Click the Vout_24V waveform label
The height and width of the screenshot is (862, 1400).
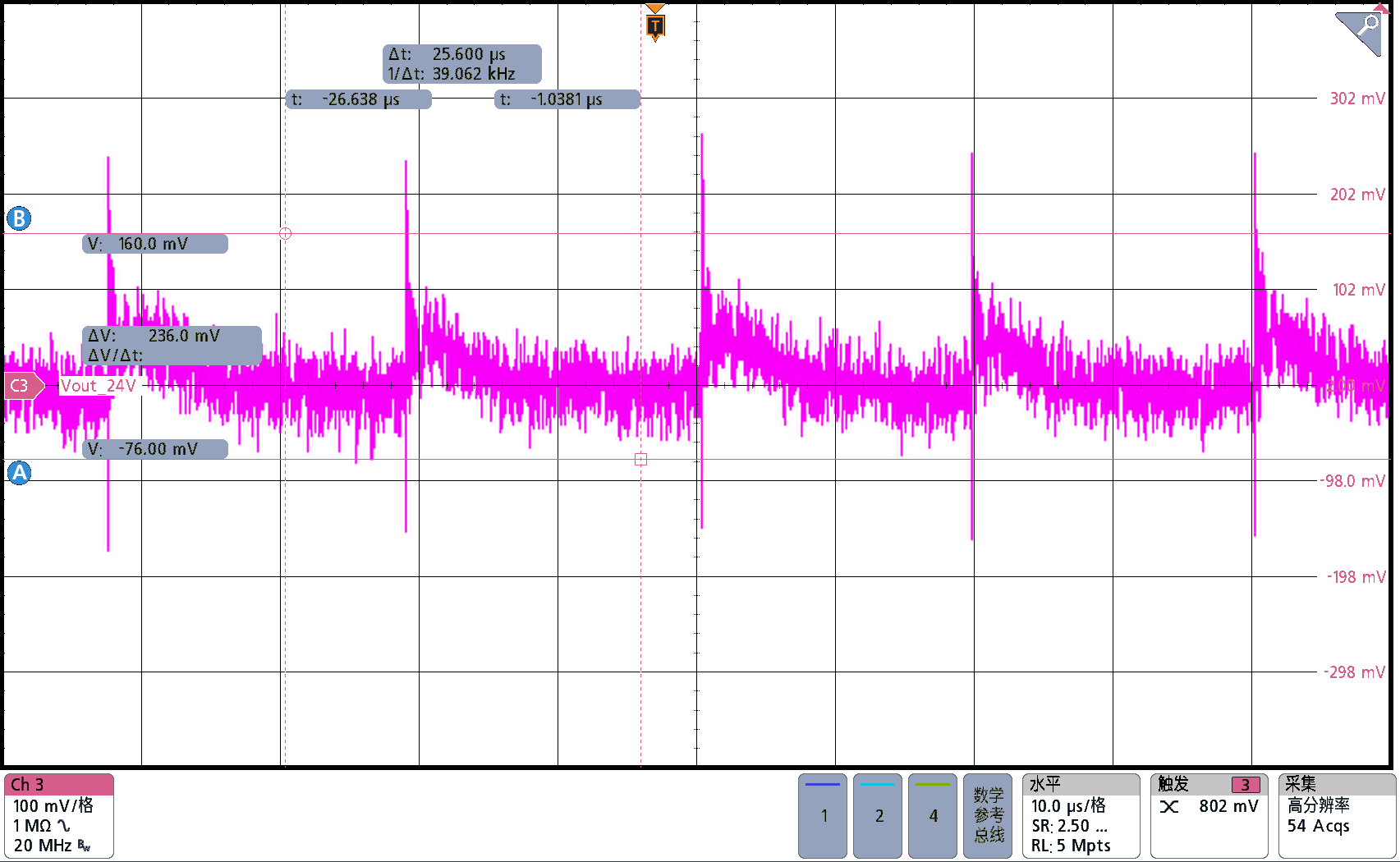click(x=99, y=386)
